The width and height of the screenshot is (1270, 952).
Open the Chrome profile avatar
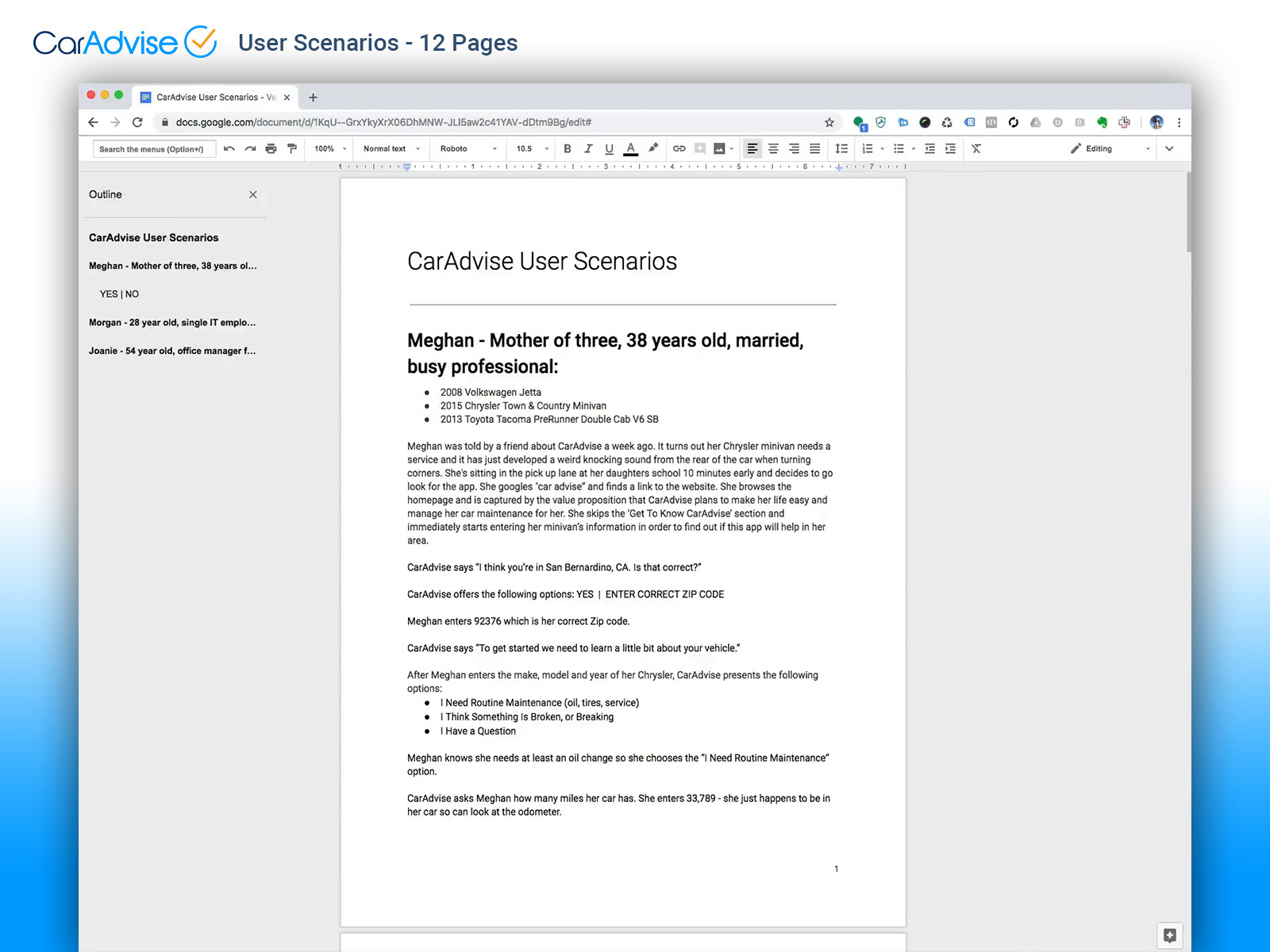point(1156,122)
